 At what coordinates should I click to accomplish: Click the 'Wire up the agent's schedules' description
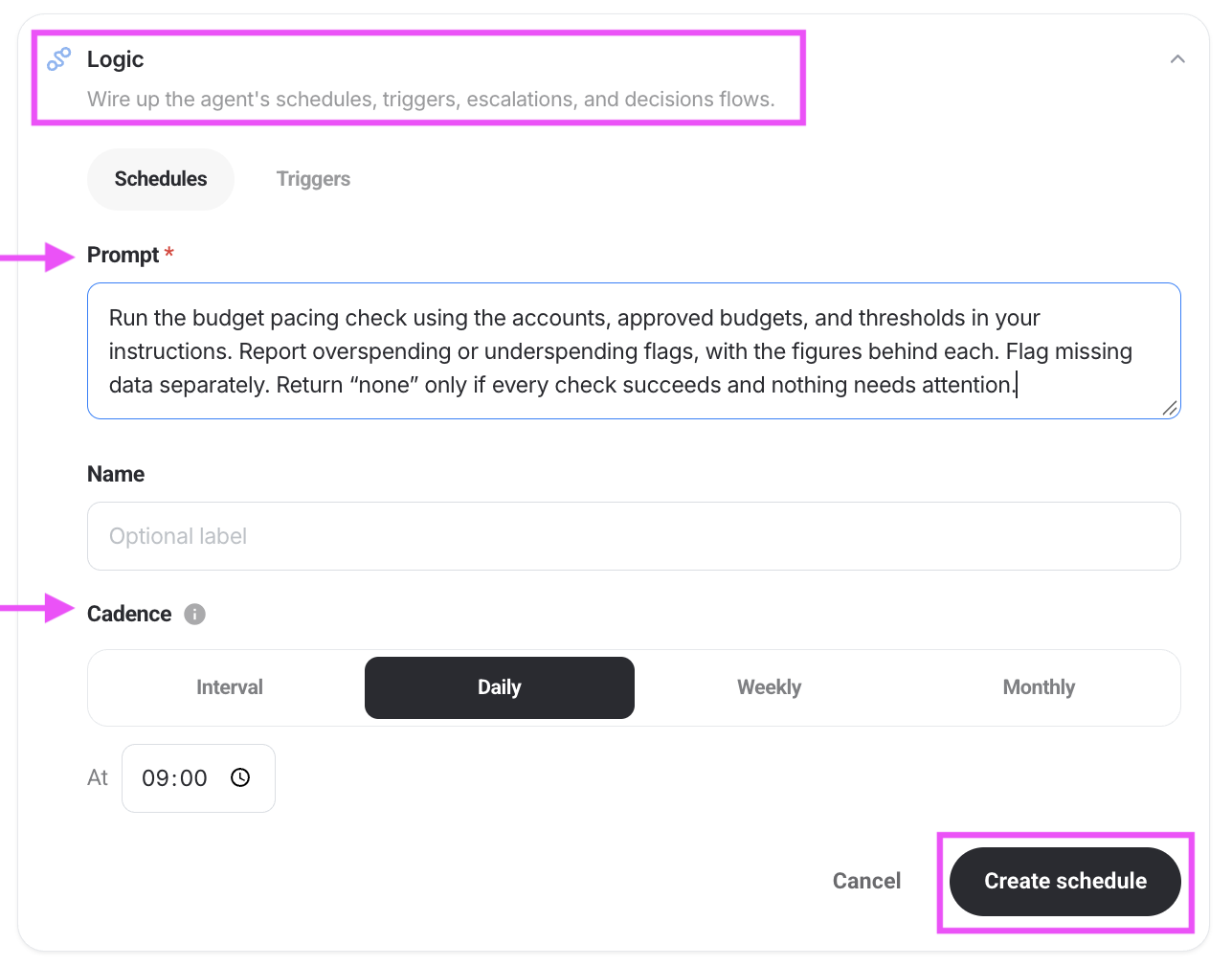coord(431,100)
